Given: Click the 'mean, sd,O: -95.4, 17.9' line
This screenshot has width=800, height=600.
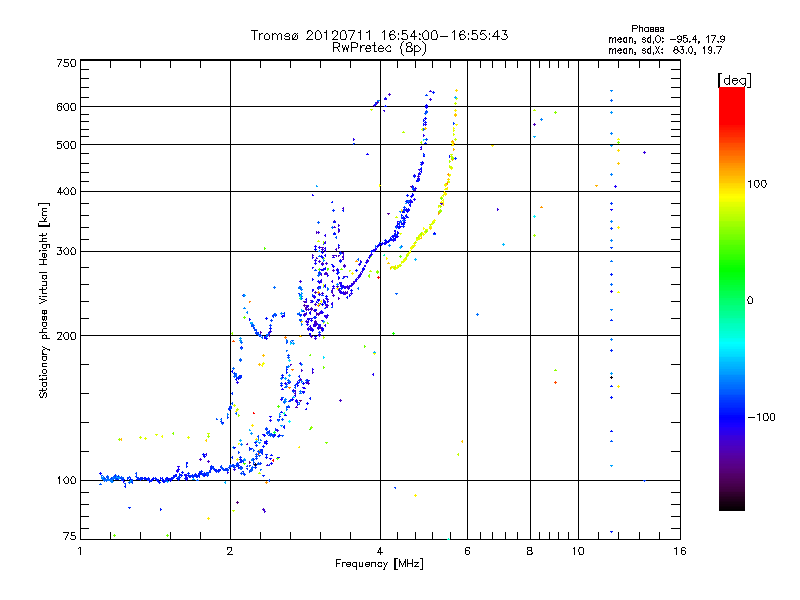Looking at the screenshot, I should pos(666,39).
